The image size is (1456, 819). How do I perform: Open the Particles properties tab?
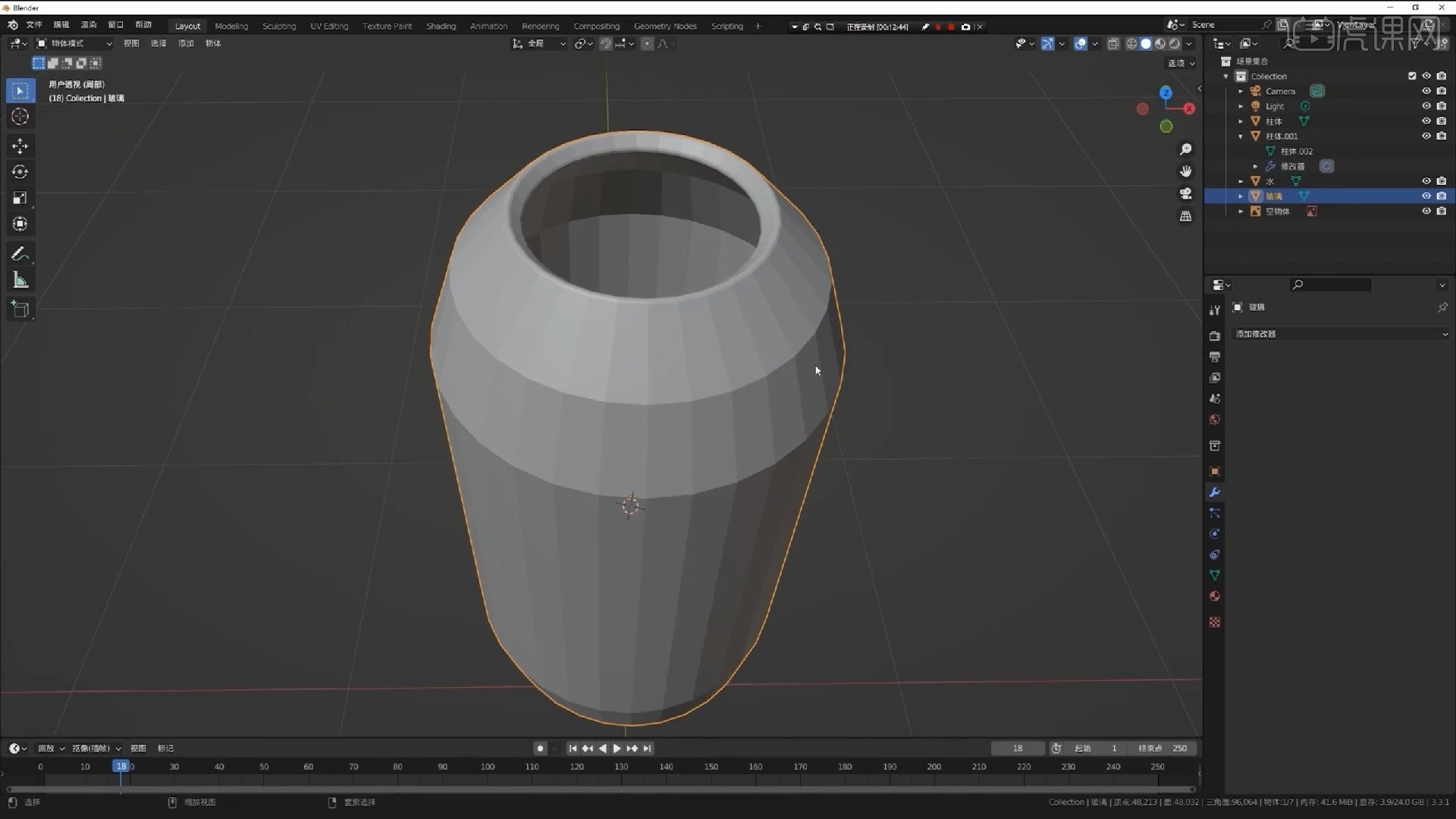[x=1215, y=513]
